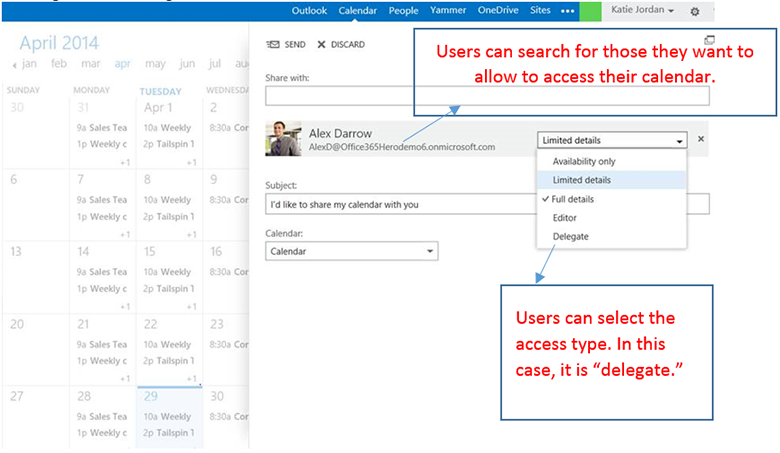Switch to the Outlook tab
The height and width of the screenshot is (453, 780).
(x=309, y=11)
